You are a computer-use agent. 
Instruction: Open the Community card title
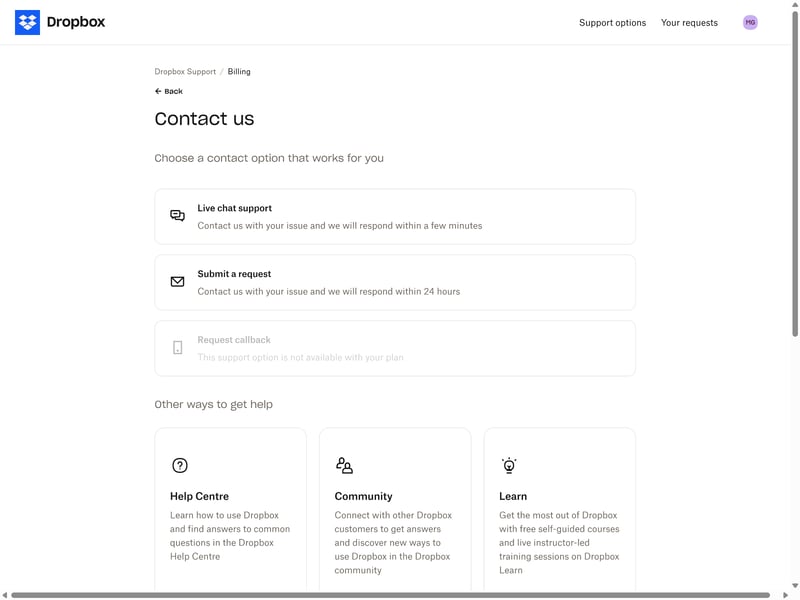pyautogui.click(x=363, y=496)
